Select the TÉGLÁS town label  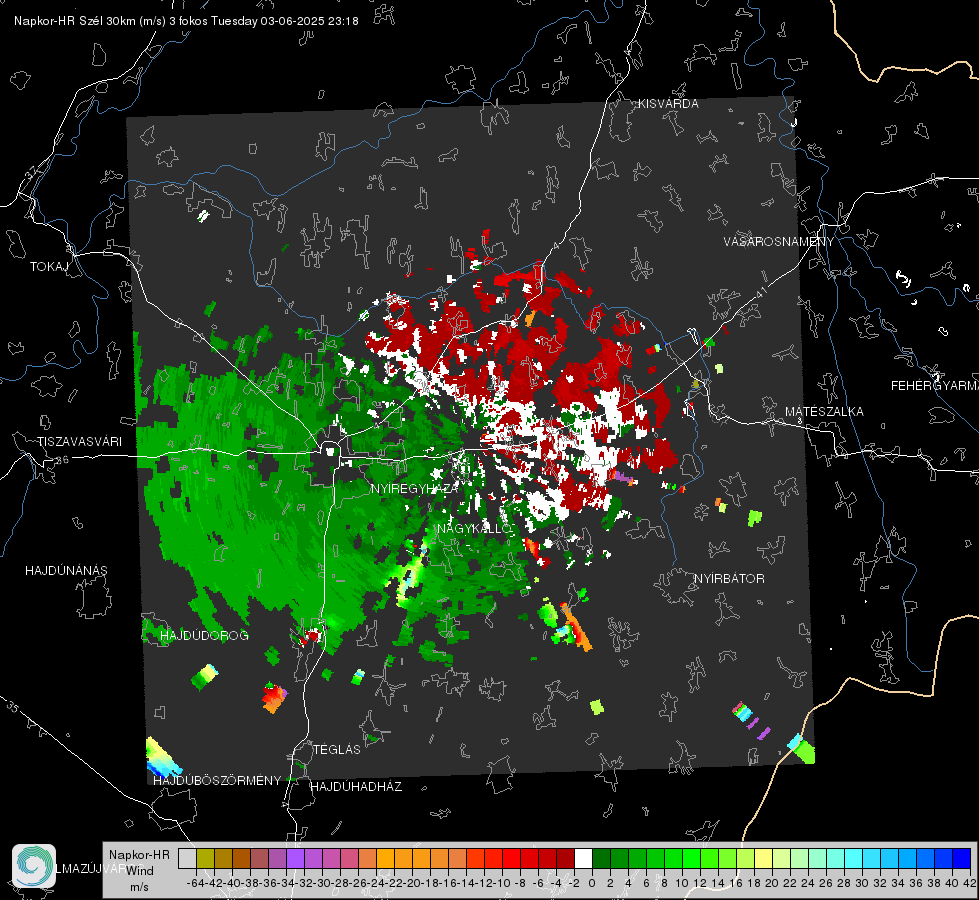click(337, 750)
